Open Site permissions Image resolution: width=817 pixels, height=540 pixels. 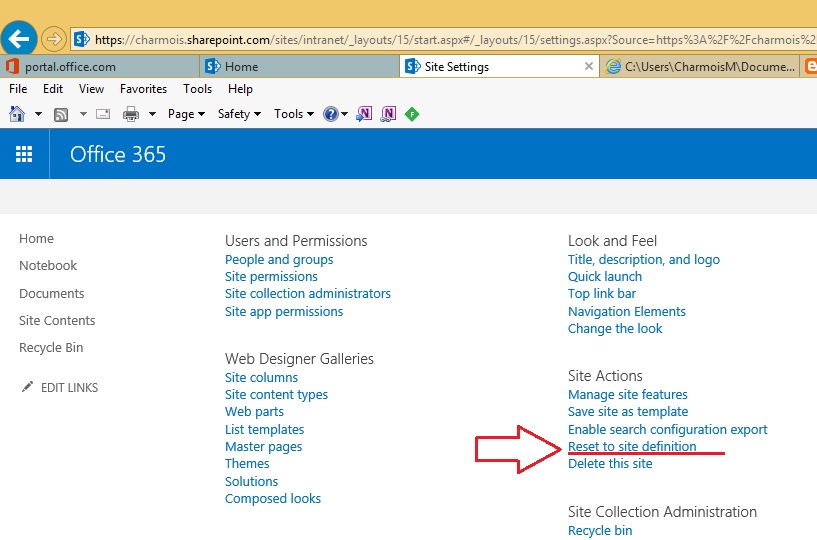271,277
